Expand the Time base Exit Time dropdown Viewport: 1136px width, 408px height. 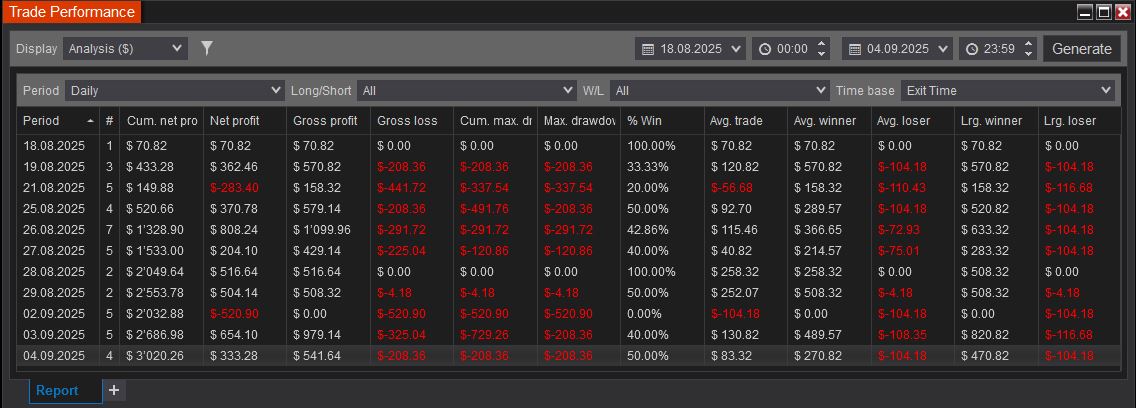(x=1007, y=91)
